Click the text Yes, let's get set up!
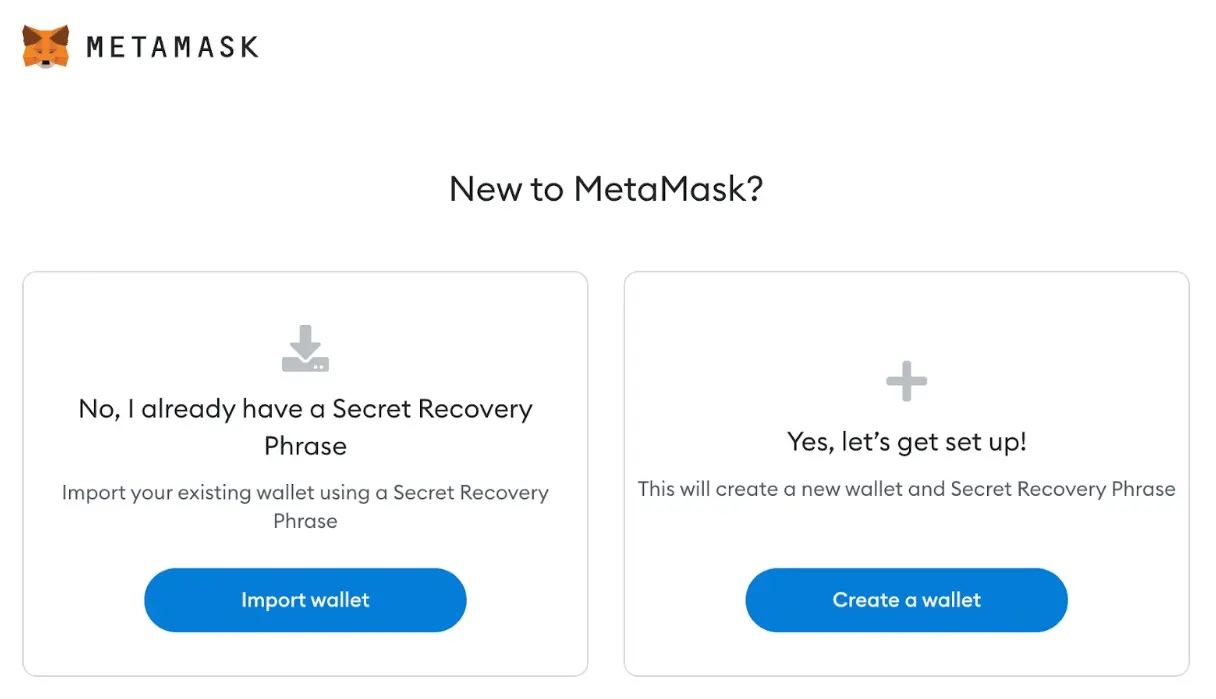The image size is (1216, 699). pyautogui.click(x=906, y=442)
